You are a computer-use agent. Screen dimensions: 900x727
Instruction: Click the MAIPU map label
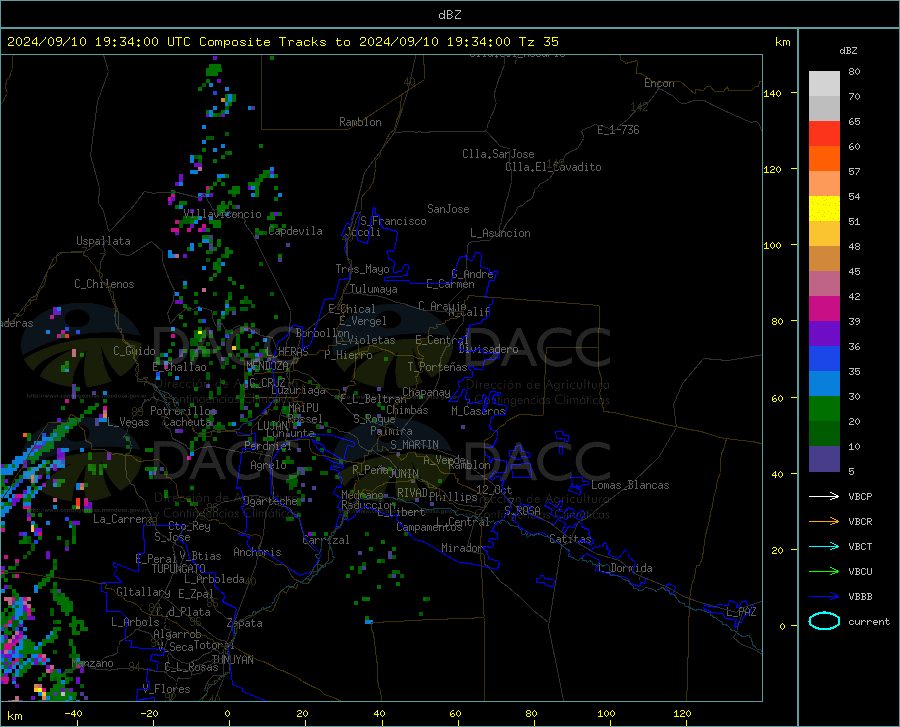coord(303,407)
